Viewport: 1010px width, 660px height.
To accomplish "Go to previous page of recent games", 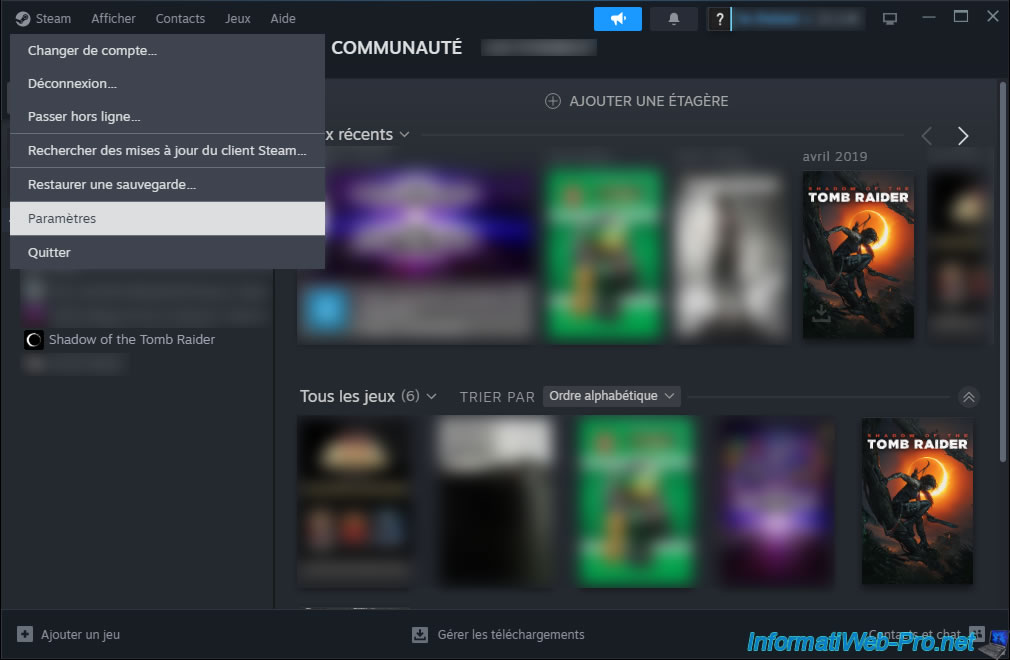I will (927, 136).
